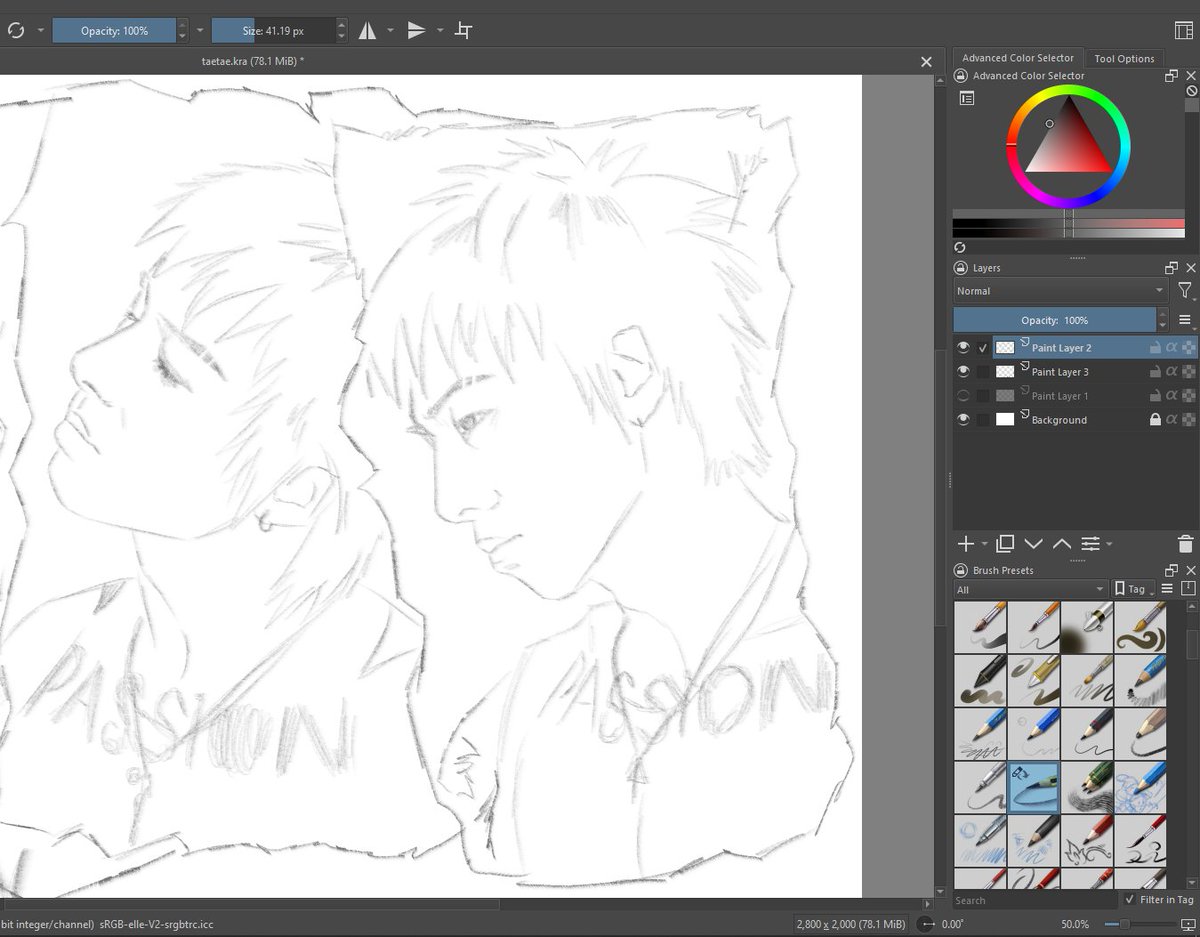Lock the Advanced Color Selector docker
The width and height of the screenshot is (1200, 937).
[x=961, y=76]
